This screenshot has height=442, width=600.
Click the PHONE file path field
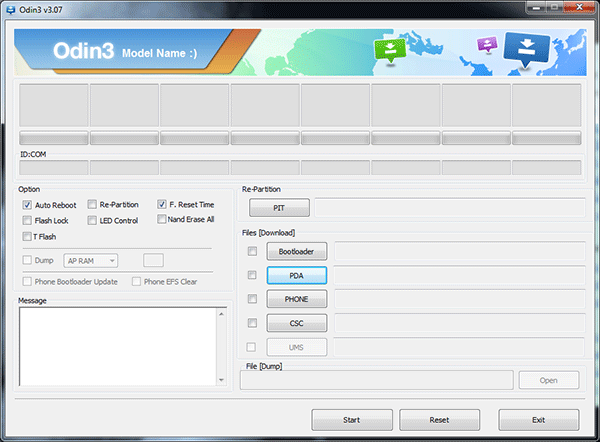click(x=460, y=299)
